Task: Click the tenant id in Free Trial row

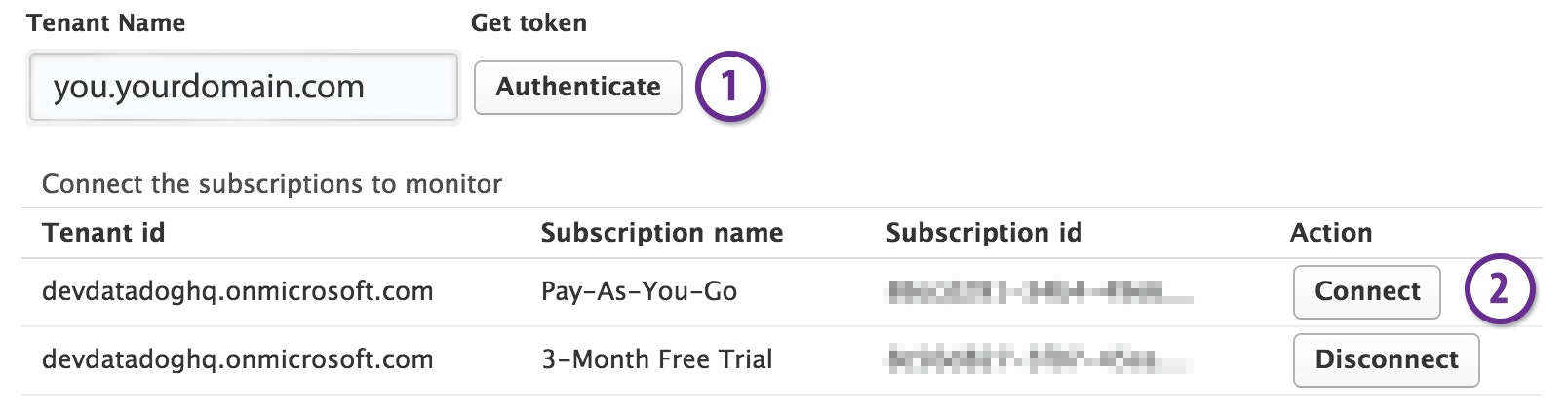Action: click(237, 359)
